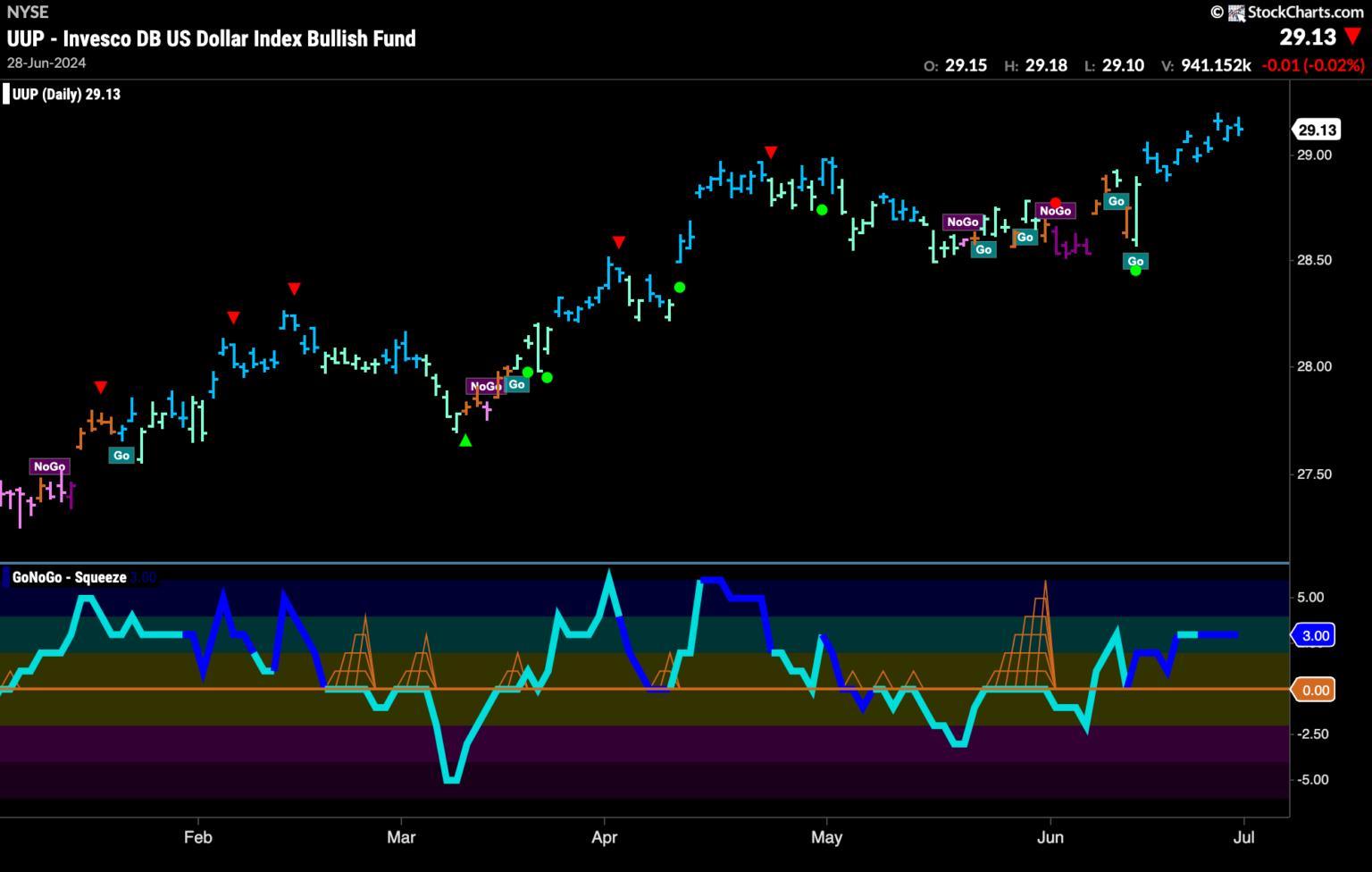The height and width of the screenshot is (872, 1372).
Task: Click the Apr label on the time axis
Action: tap(605, 837)
